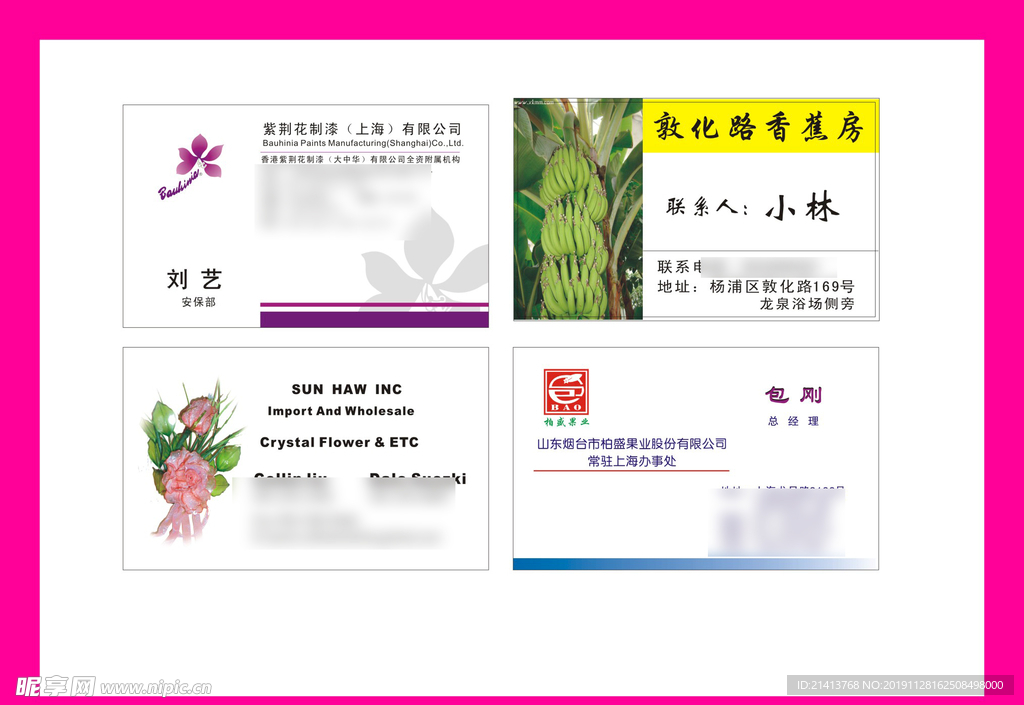
Task: Select the 安保部 department label
Action: [x=198, y=302]
